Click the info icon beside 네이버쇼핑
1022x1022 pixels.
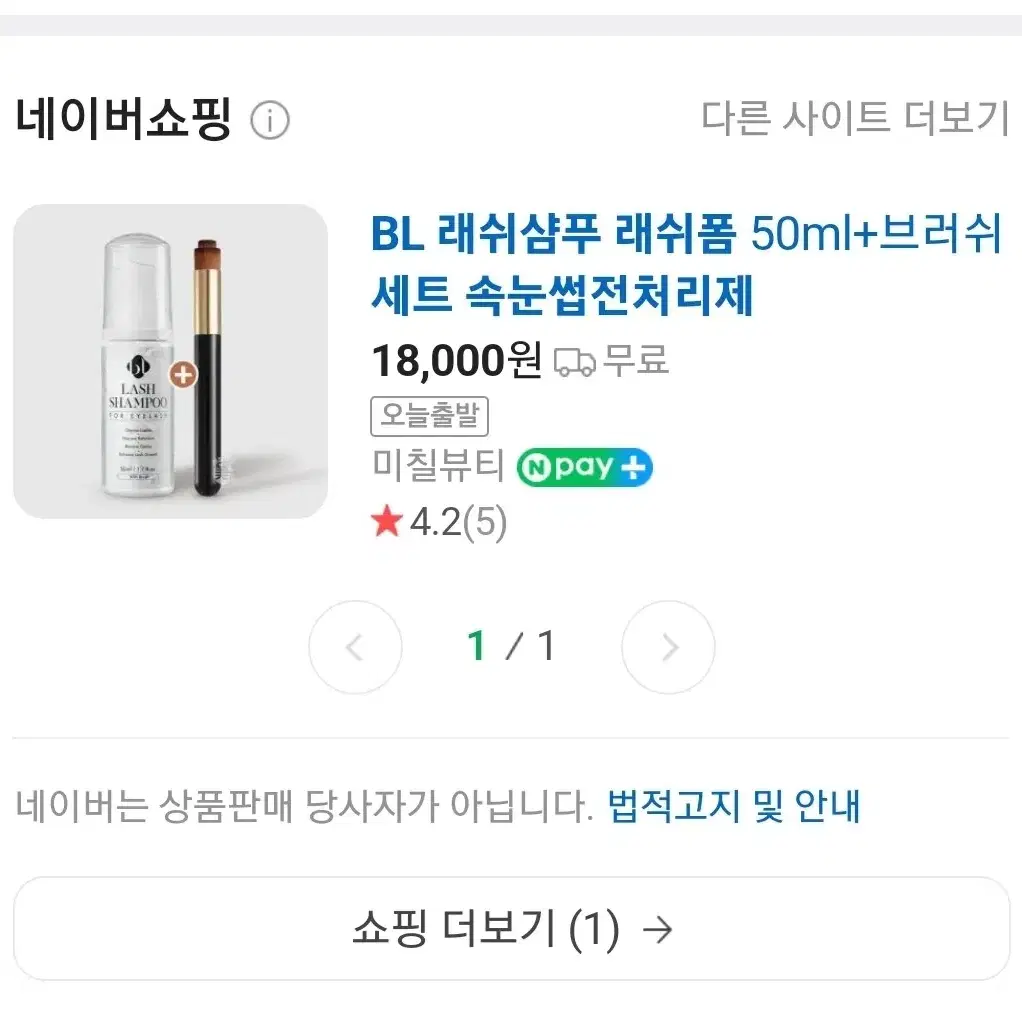(269, 122)
